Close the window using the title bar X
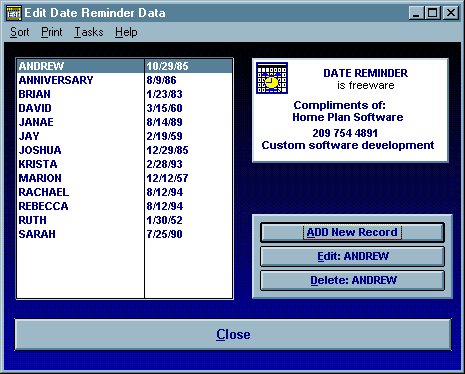The image size is (465, 374). (451, 13)
